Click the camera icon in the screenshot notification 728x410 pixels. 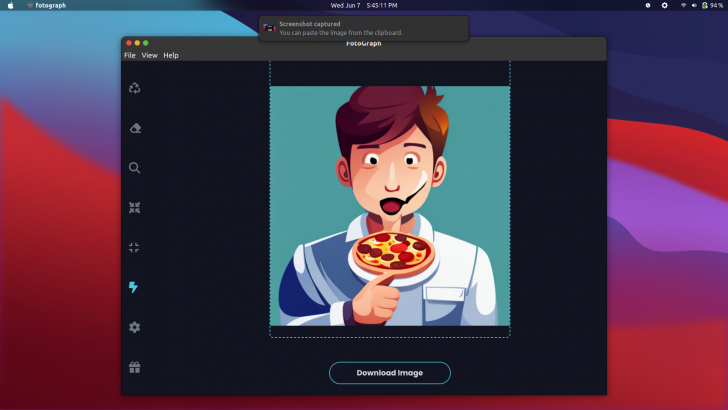269,28
